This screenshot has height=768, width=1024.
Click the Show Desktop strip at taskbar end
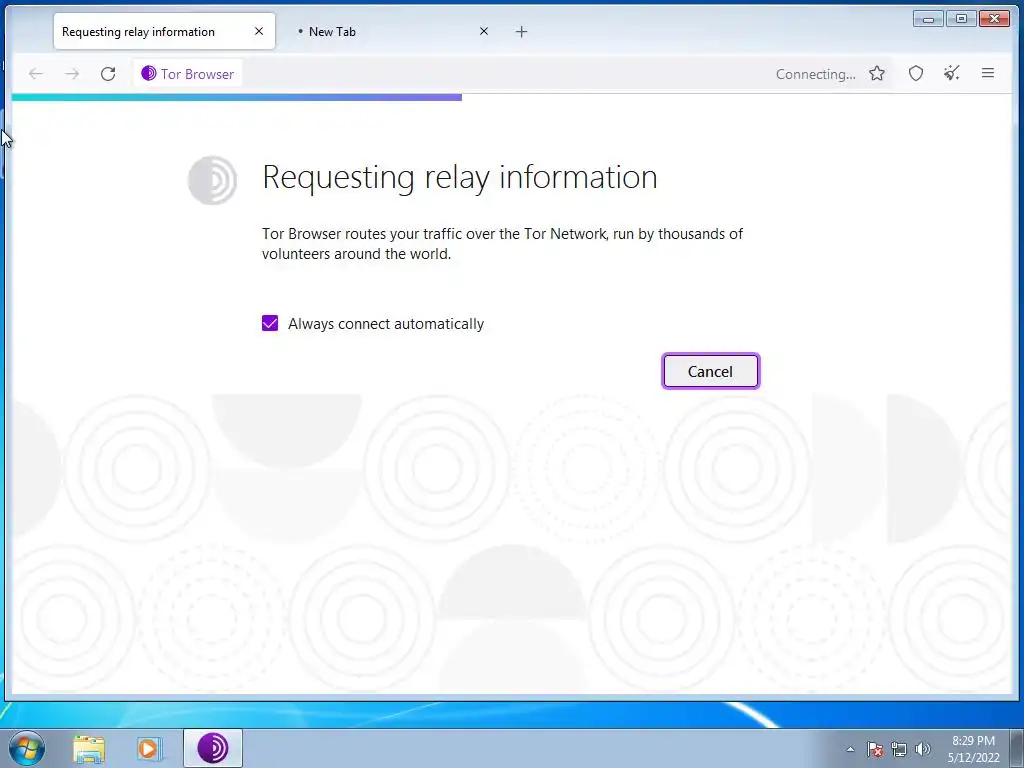pyautogui.click(x=1017, y=748)
